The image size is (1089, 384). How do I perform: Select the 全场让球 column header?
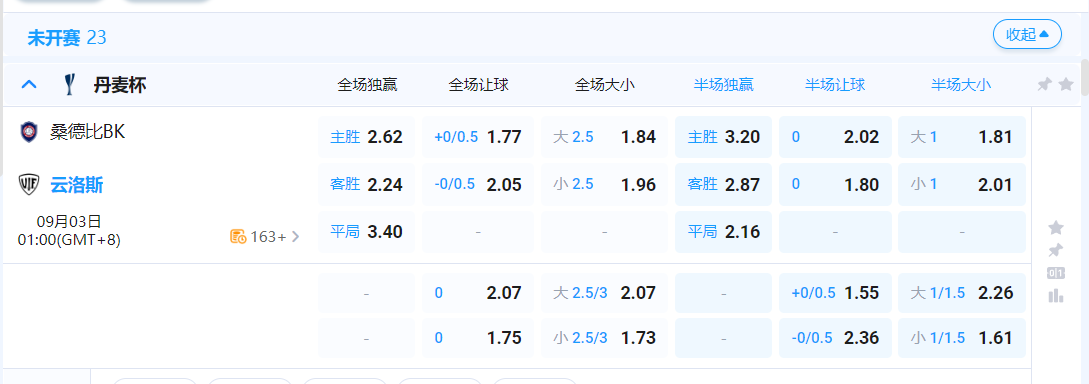click(479, 85)
